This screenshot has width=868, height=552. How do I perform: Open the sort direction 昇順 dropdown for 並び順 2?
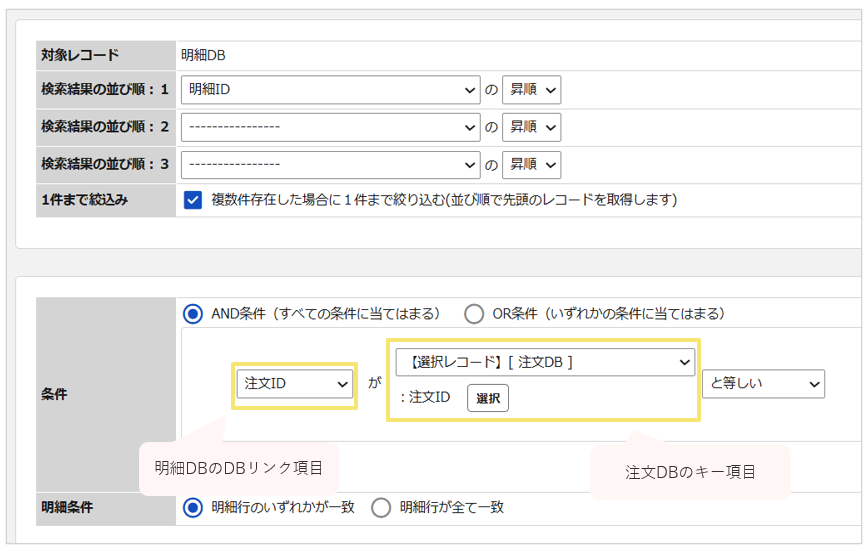[531, 127]
